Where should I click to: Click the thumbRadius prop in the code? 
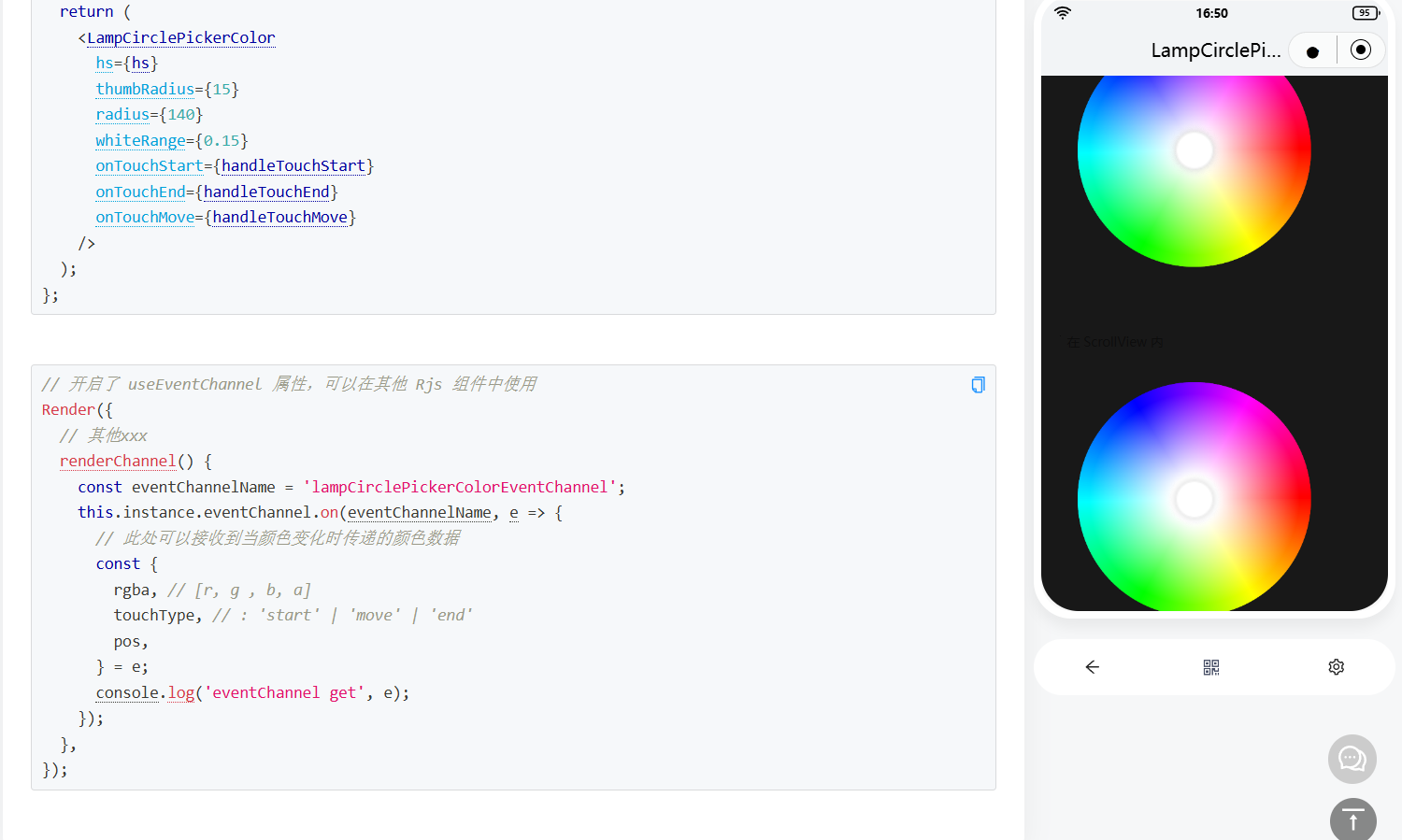[145, 90]
